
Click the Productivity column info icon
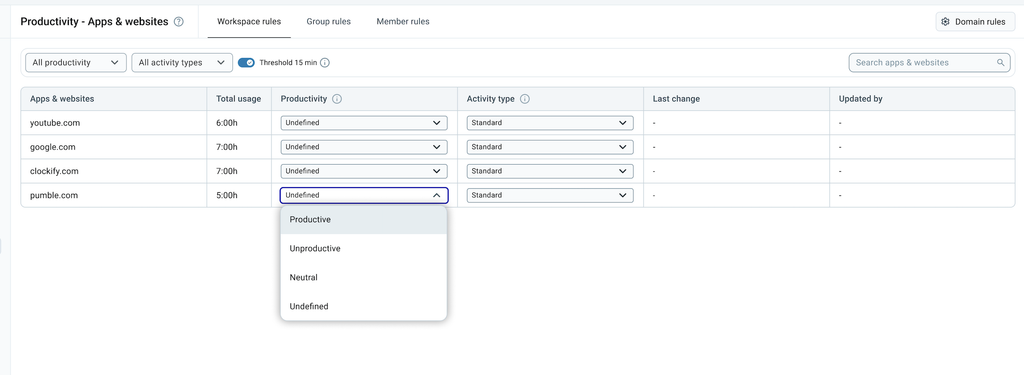pyautogui.click(x=337, y=99)
